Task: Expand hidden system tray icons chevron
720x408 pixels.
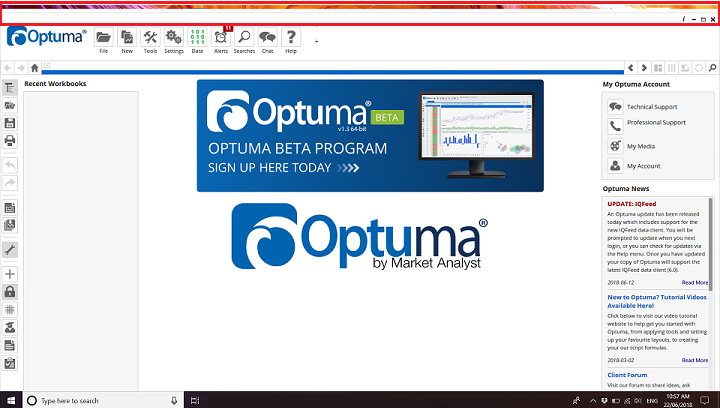Action: click(593, 400)
